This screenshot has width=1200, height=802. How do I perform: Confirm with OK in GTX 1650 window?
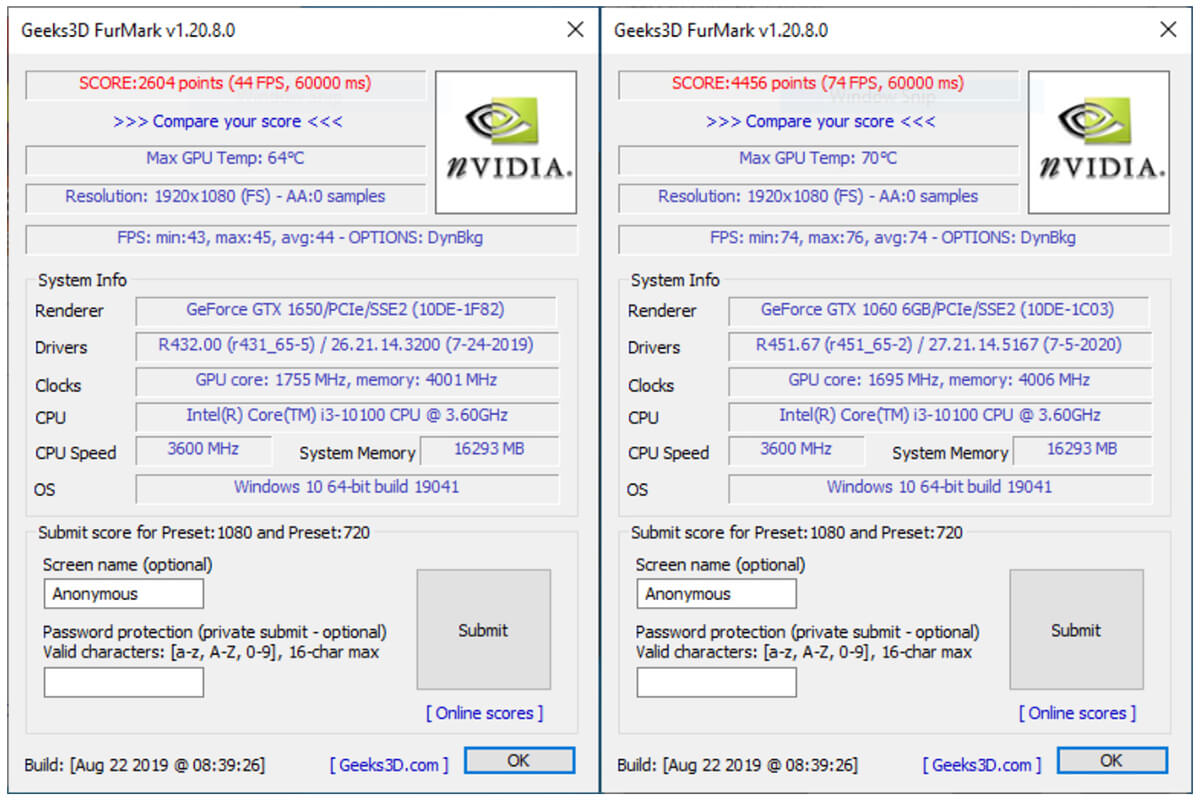pyautogui.click(x=519, y=760)
